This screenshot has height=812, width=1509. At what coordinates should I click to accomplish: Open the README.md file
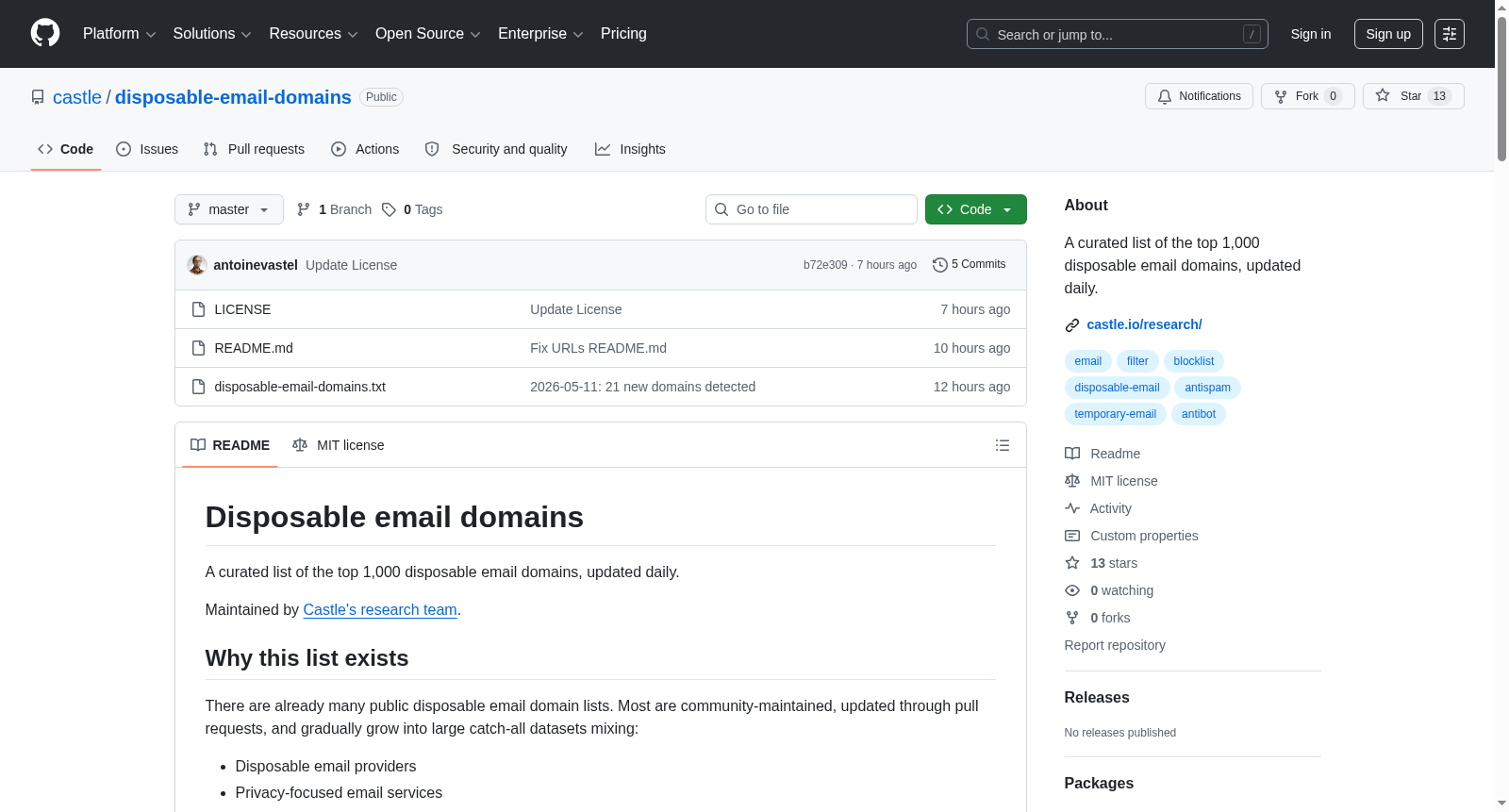(x=254, y=348)
